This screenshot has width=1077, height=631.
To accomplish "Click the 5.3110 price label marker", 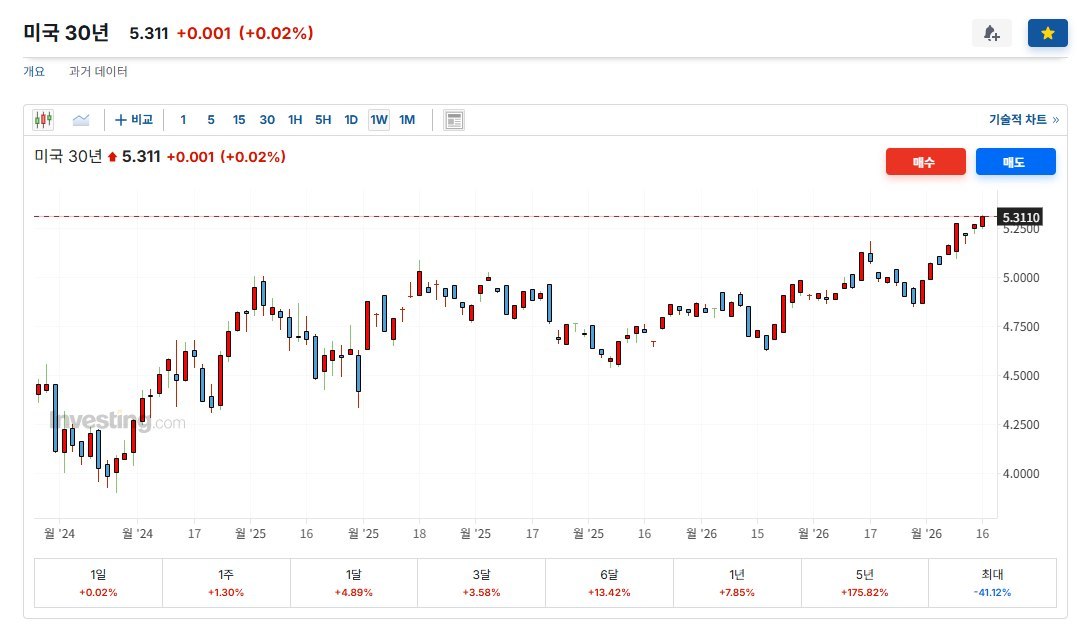I will click(1020, 218).
